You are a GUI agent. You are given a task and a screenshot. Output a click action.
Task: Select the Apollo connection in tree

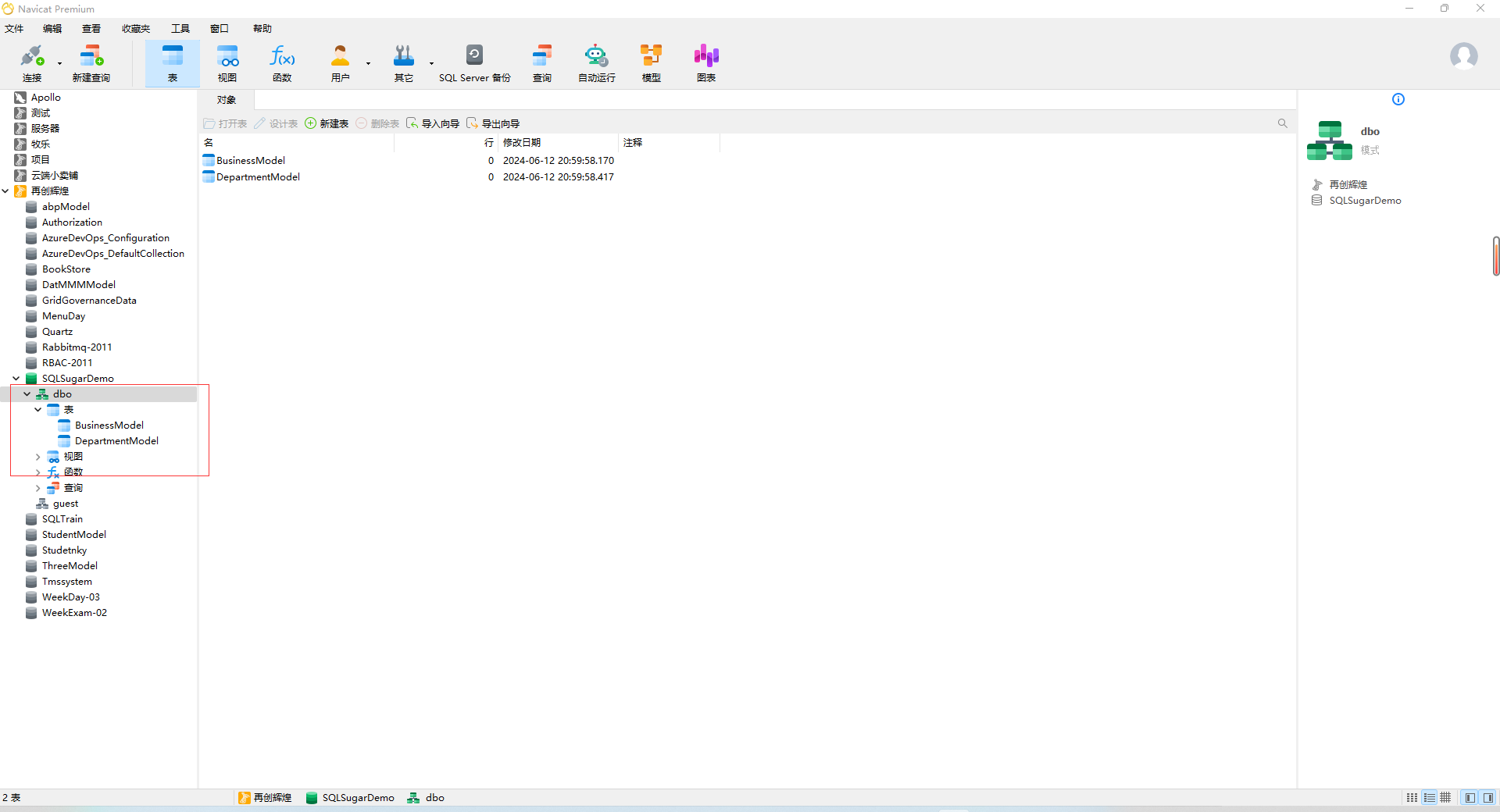pos(45,97)
